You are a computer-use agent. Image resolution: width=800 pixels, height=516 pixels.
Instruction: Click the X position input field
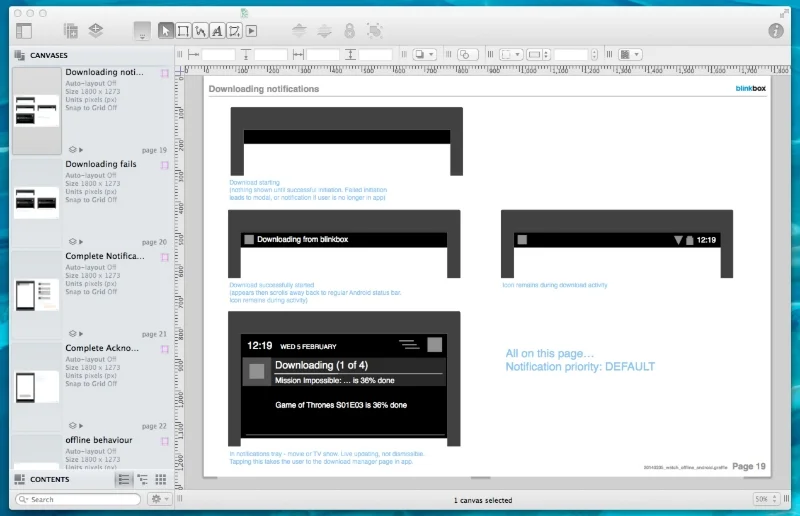coord(218,55)
